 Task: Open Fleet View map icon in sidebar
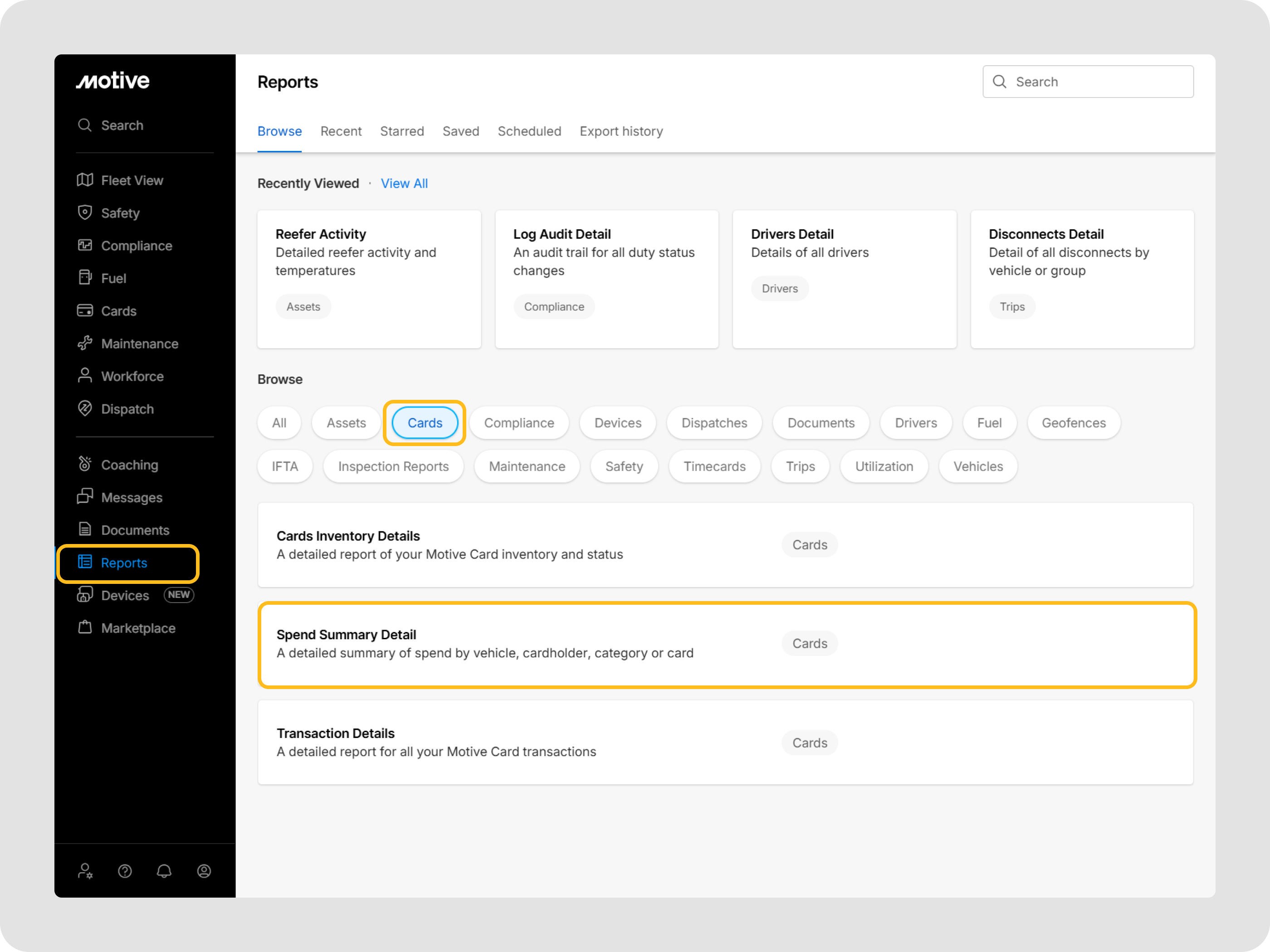85,180
